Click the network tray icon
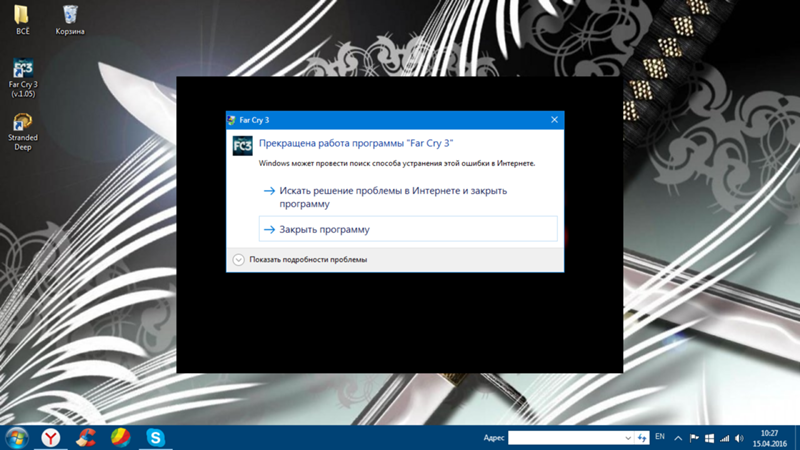Viewport: 800px width, 450px height. [x=724, y=438]
